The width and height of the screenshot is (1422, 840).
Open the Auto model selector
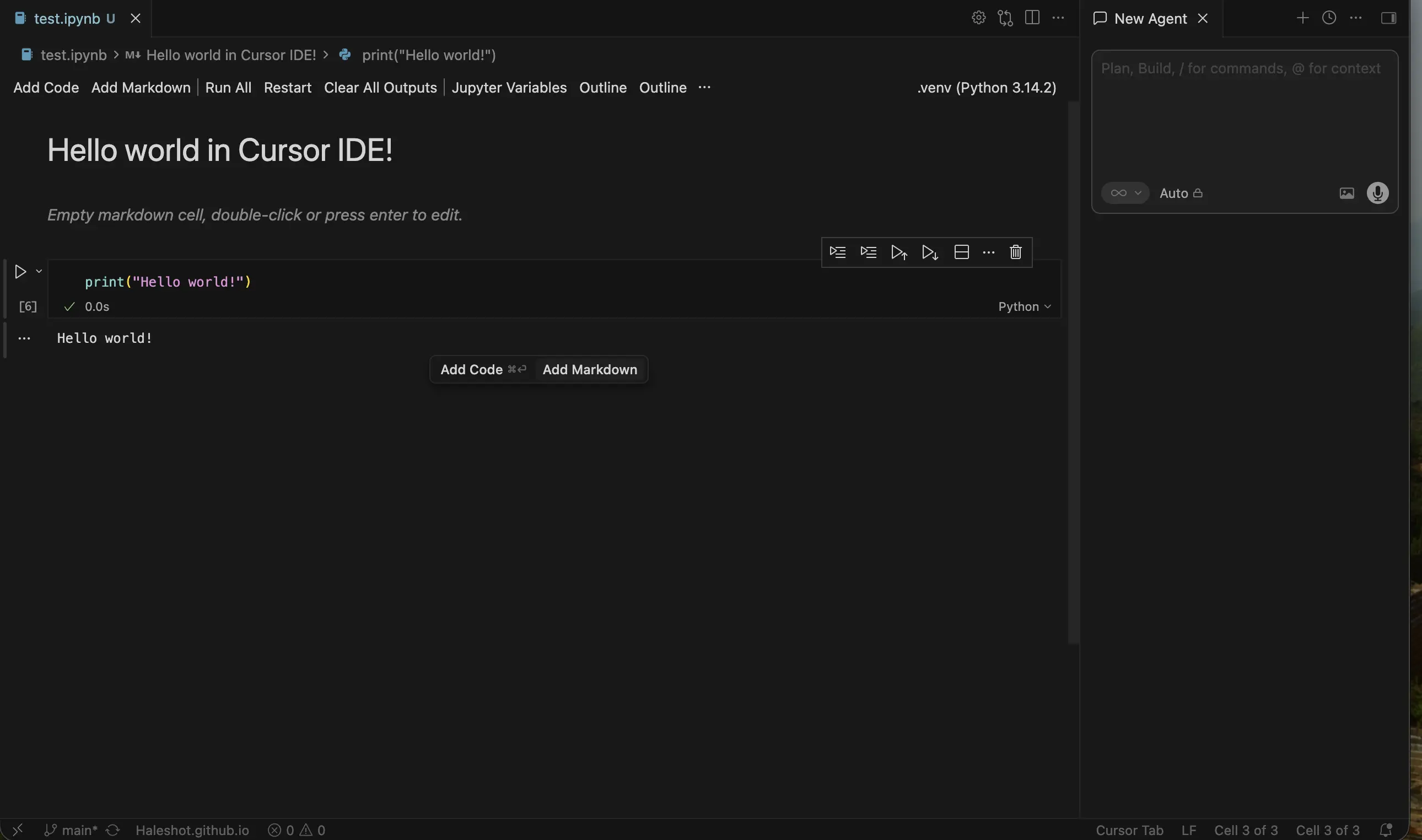[1181, 193]
